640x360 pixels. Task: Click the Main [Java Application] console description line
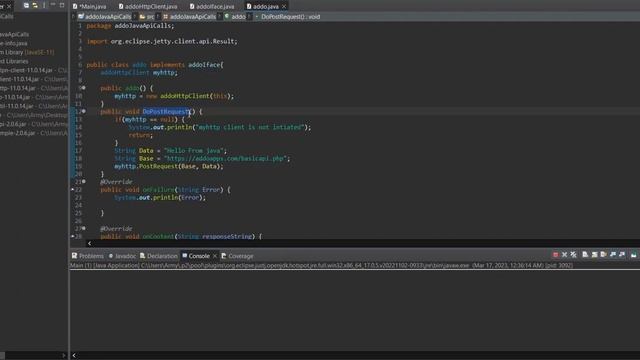321,265
